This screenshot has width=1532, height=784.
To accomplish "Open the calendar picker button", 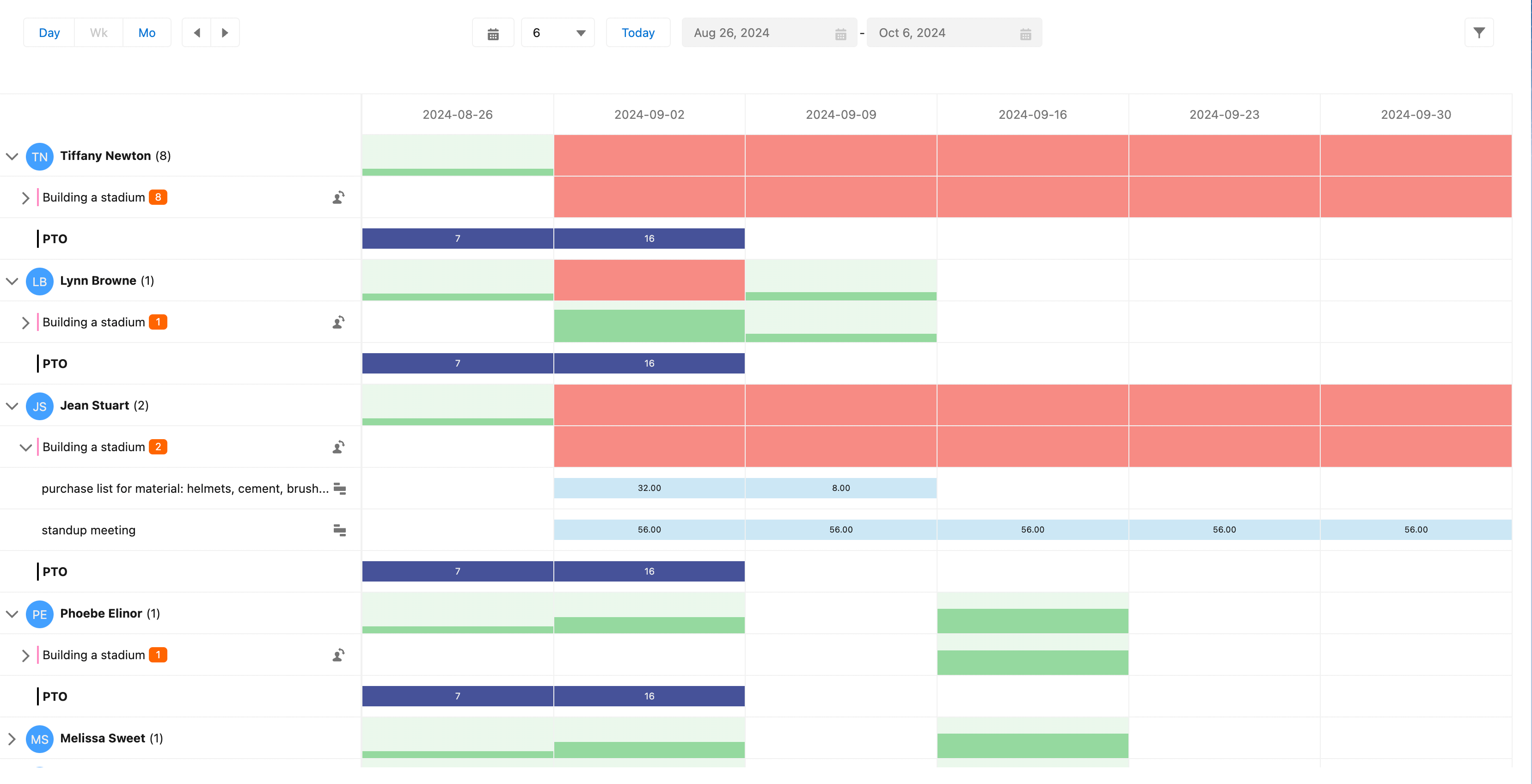I will [x=493, y=33].
